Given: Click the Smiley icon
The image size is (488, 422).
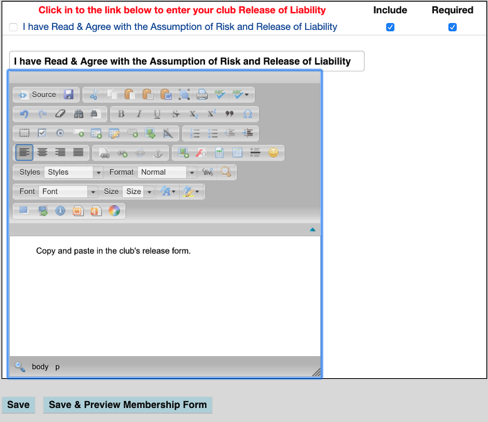Looking at the screenshot, I should (x=273, y=153).
